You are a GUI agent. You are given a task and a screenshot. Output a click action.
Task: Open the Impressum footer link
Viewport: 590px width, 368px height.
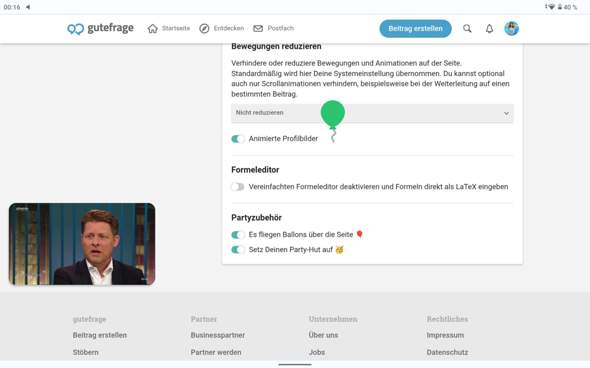point(445,335)
